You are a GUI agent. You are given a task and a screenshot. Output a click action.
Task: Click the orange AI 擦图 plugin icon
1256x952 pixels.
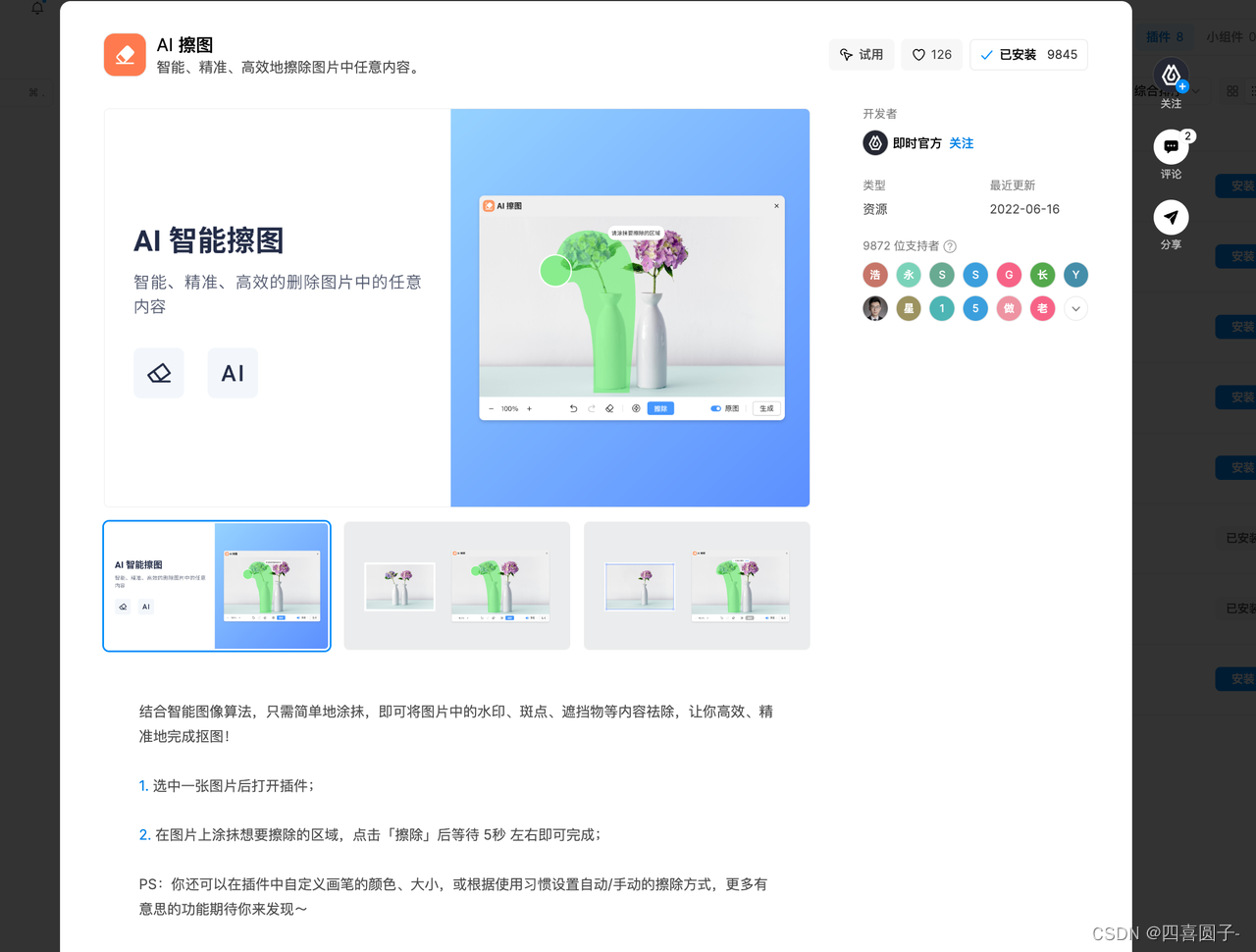125,55
